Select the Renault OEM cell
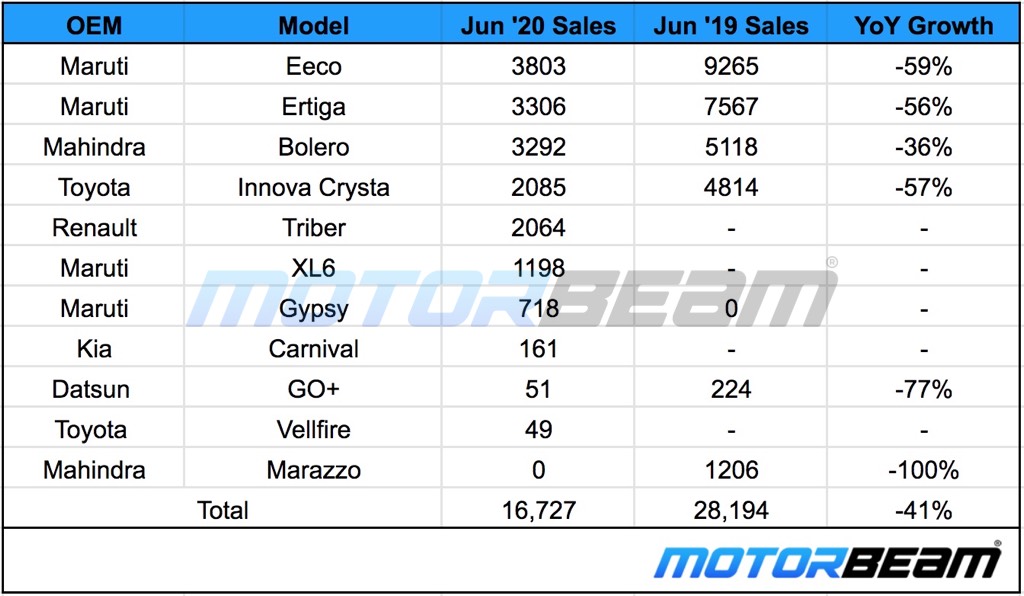The width and height of the screenshot is (1024, 596). [x=94, y=227]
